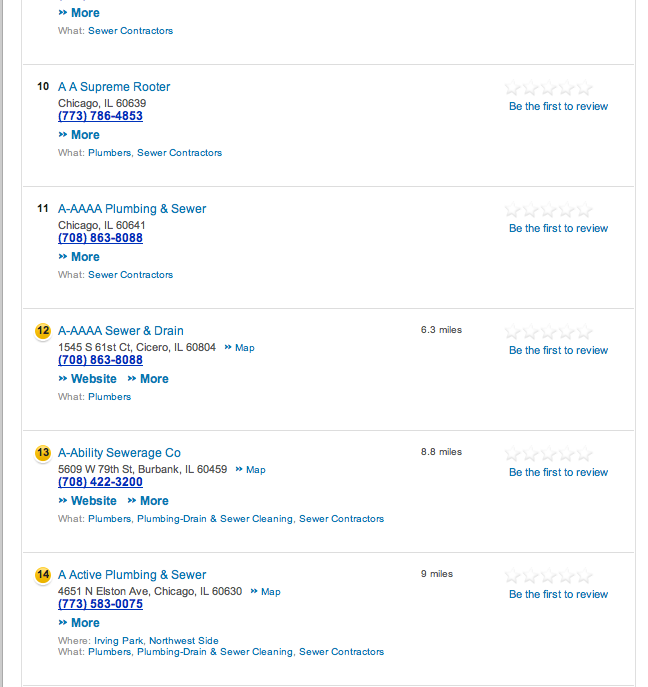The image size is (648, 687).
Task: Click the yellow map pin number 13
Action: [x=43, y=453]
